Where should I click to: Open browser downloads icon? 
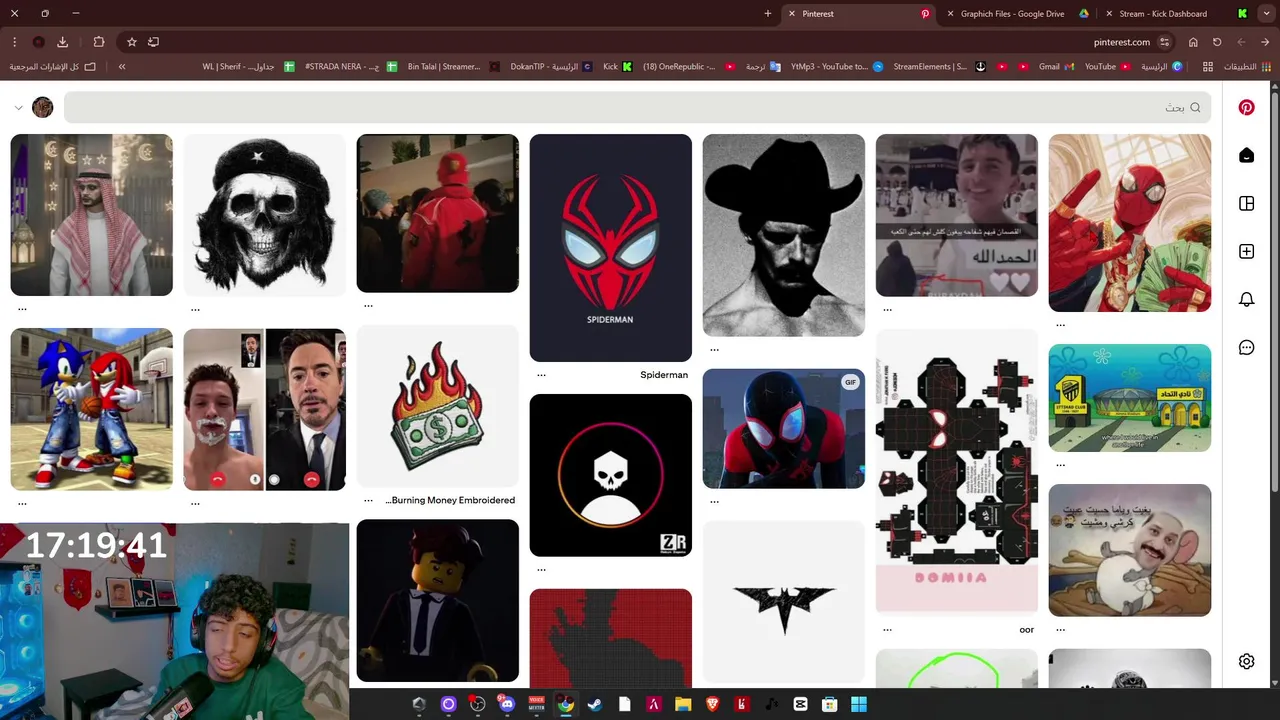(62, 42)
